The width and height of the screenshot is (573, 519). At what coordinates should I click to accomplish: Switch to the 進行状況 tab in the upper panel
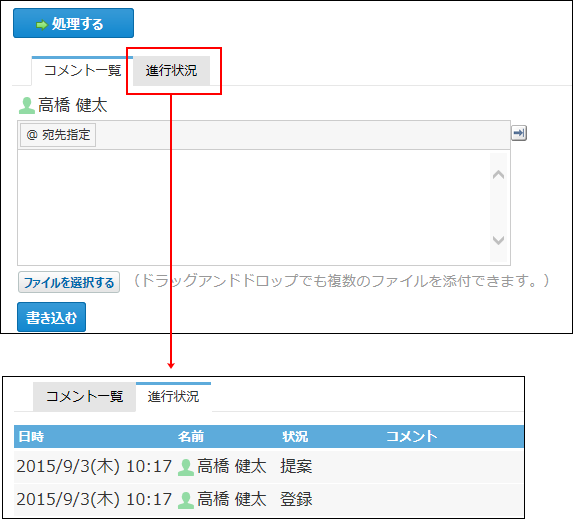[x=171, y=71]
